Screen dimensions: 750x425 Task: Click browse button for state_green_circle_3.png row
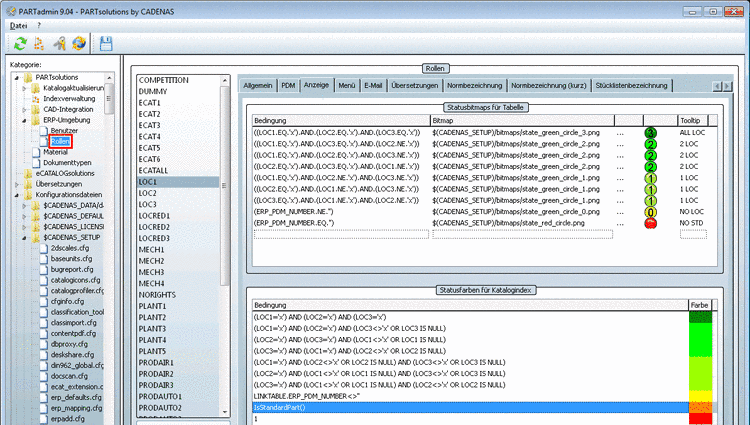click(x=622, y=131)
